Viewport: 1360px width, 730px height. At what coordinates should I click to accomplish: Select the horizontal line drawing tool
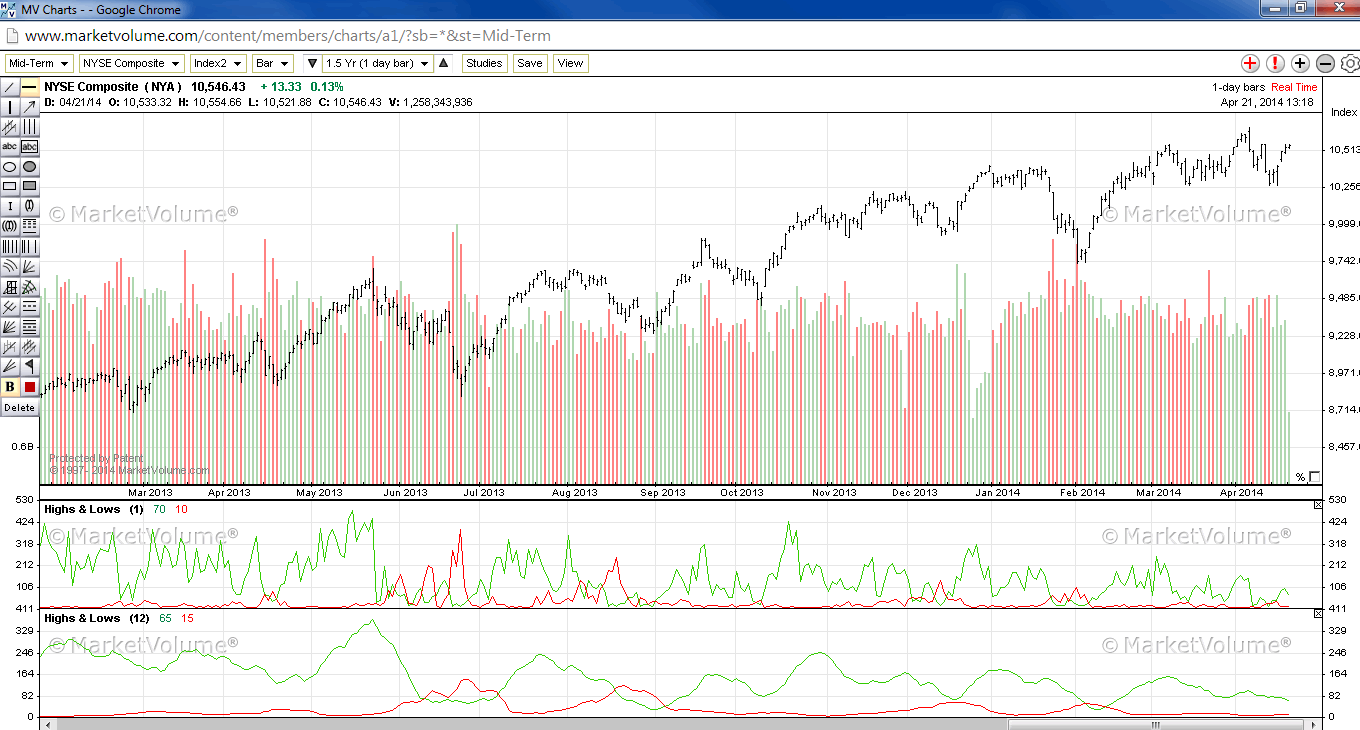coord(29,88)
